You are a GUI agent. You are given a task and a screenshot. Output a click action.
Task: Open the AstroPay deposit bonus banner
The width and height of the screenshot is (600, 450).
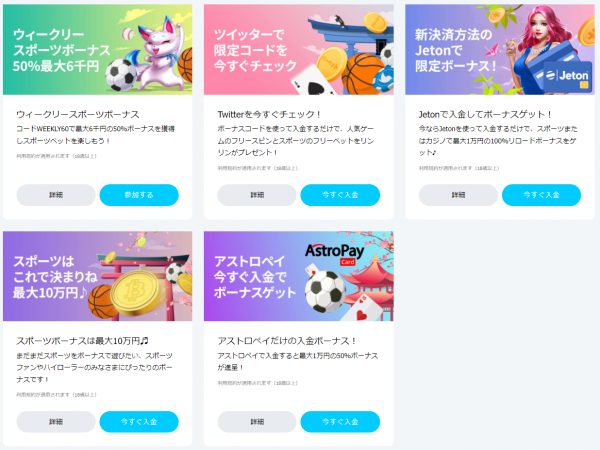(x=299, y=276)
